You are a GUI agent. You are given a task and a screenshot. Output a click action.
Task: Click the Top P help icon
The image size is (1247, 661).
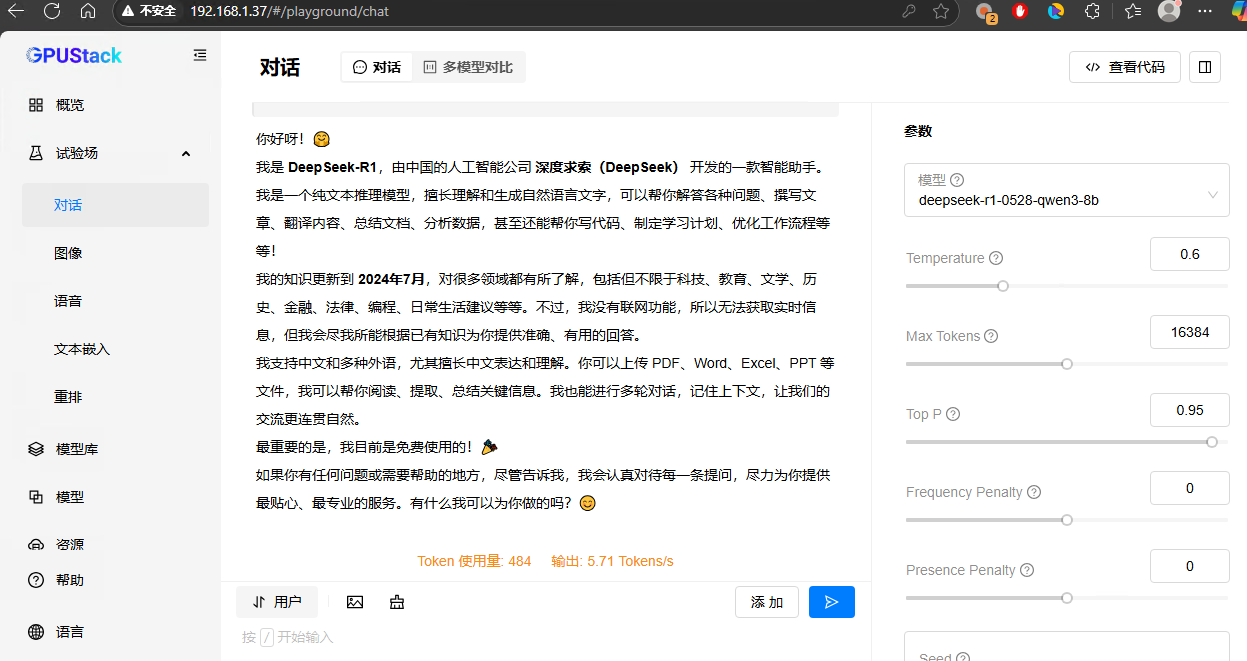pyautogui.click(x=953, y=414)
